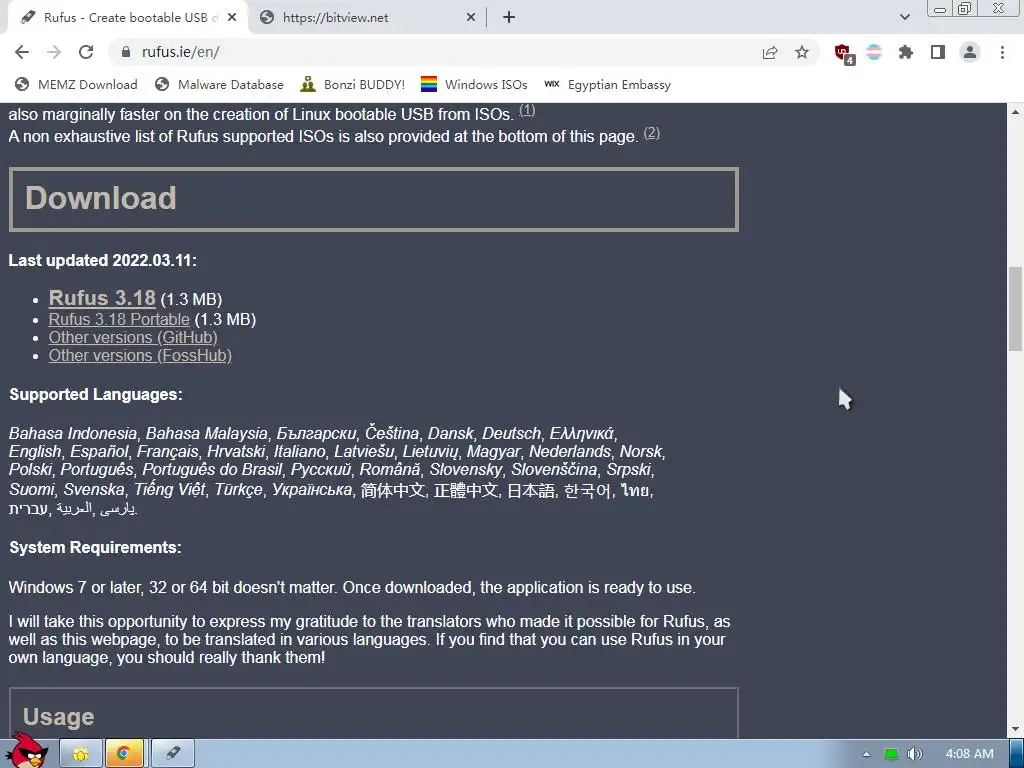Screen dimensions: 1024x768
Task: Open Egyptian Embassy bookmark
Action: (607, 84)
